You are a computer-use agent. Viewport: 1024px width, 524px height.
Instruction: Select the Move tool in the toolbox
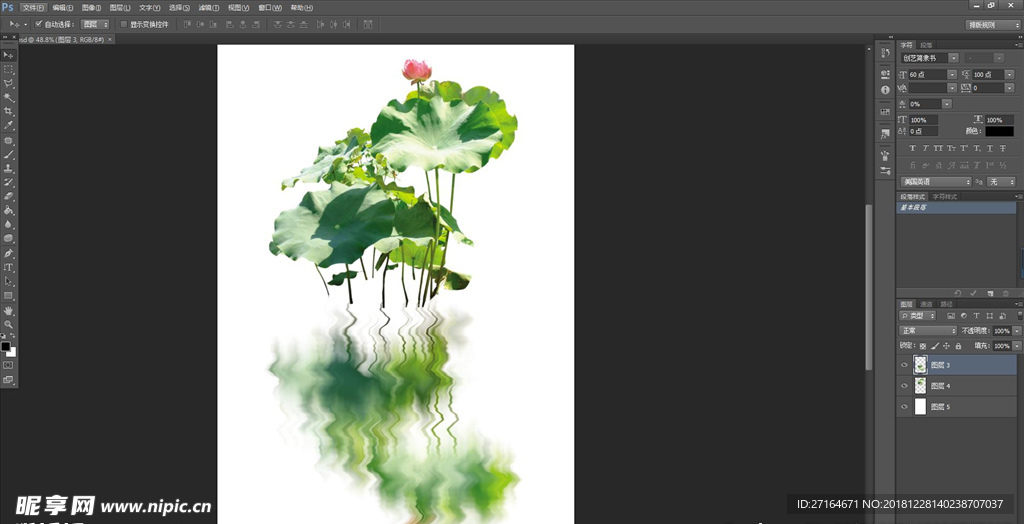tap(8, 54)
